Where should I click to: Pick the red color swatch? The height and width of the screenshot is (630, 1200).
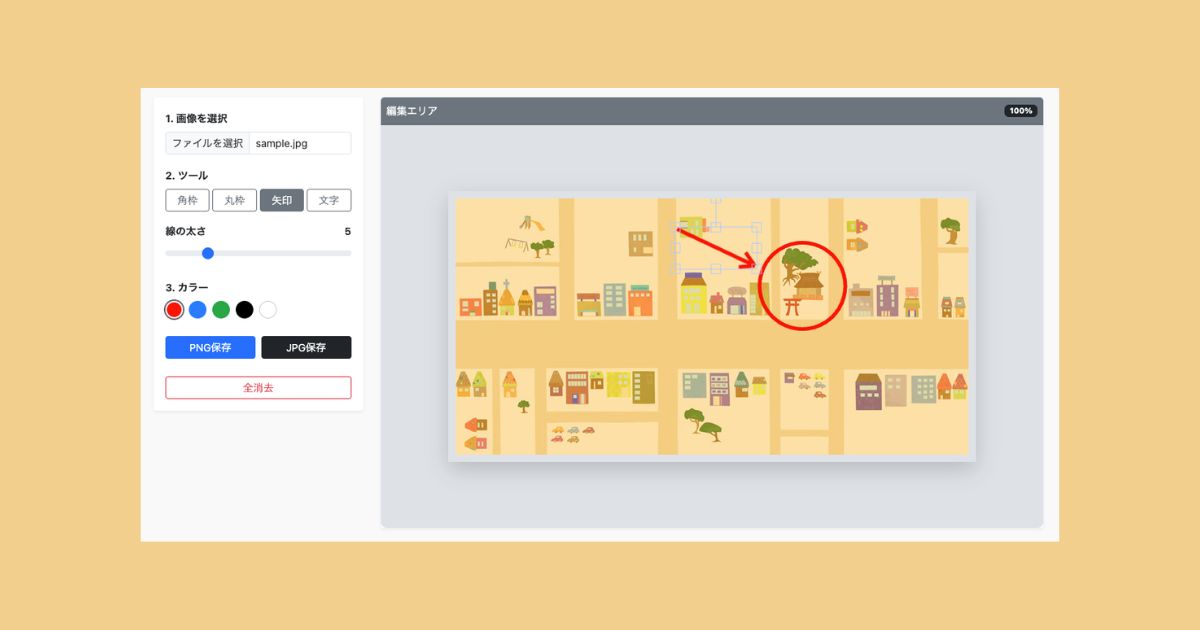pos(174,310)
